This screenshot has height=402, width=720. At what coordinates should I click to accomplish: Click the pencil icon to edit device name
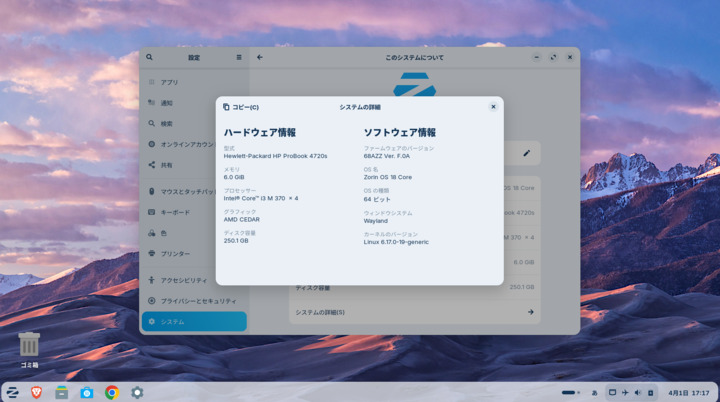527,153
